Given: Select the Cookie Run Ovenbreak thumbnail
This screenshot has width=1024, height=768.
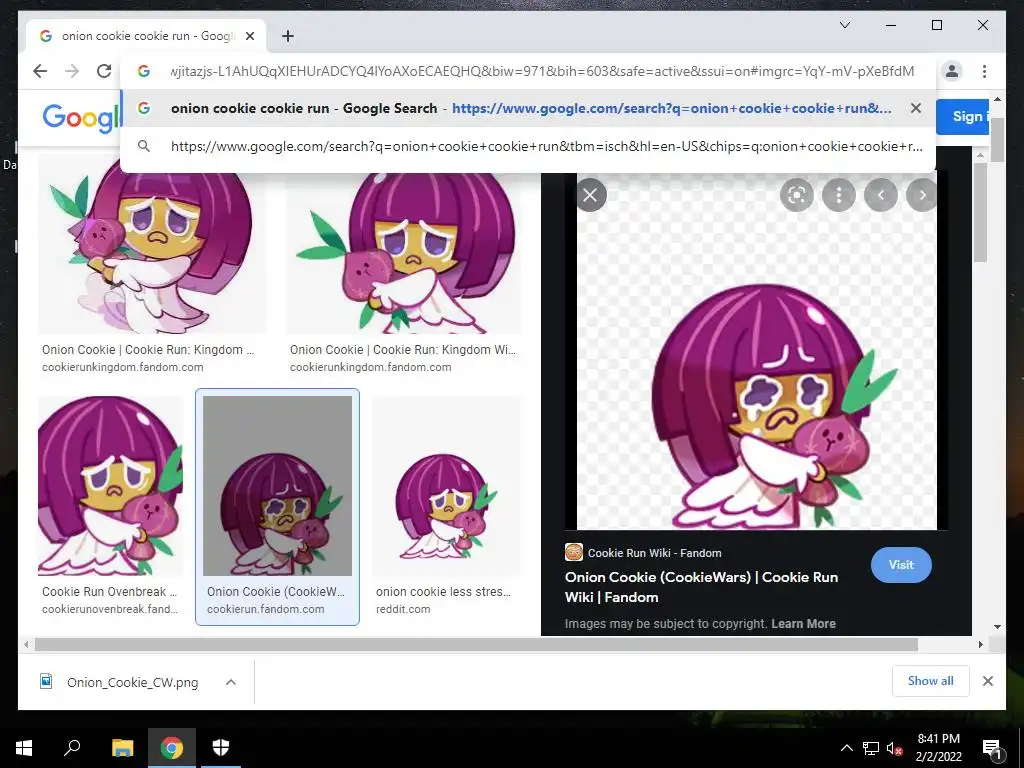Looking at the screenshot, I should [x=110, y=486].
